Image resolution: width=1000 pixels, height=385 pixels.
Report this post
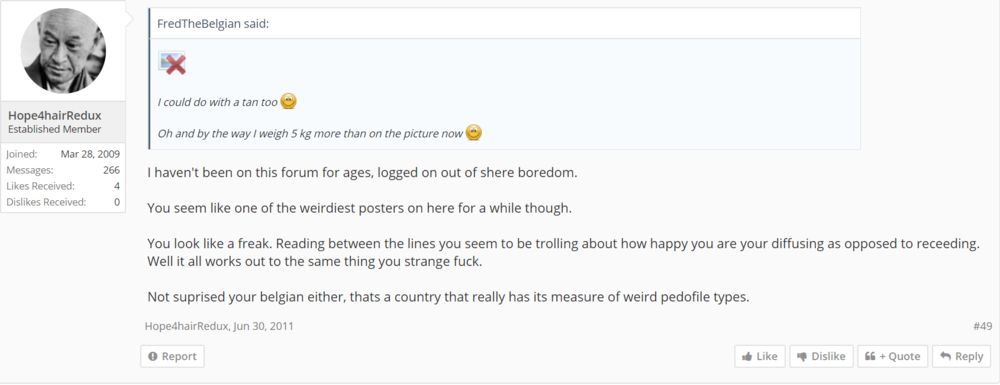click(x=172, y=356)
